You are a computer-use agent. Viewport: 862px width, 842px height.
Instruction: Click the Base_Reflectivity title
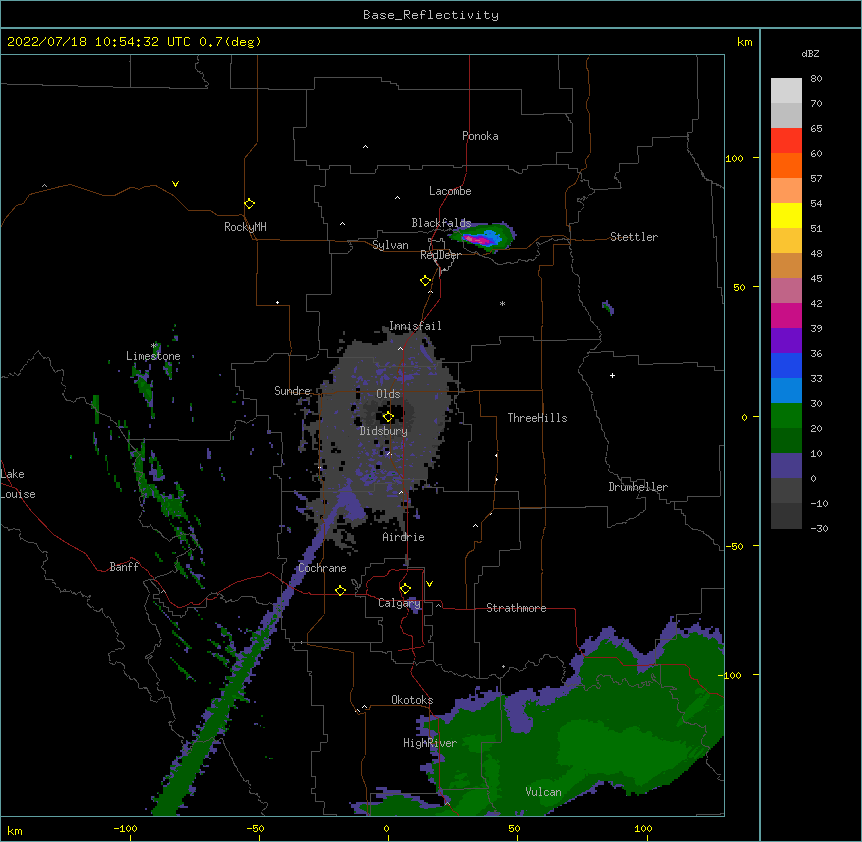pos(431,15)
